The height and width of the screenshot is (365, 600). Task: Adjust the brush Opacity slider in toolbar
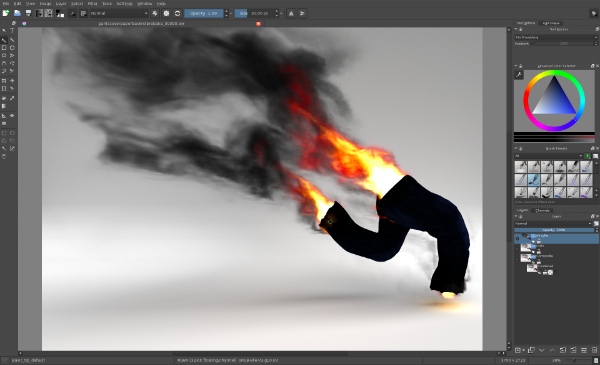click(x=204, y=13)
